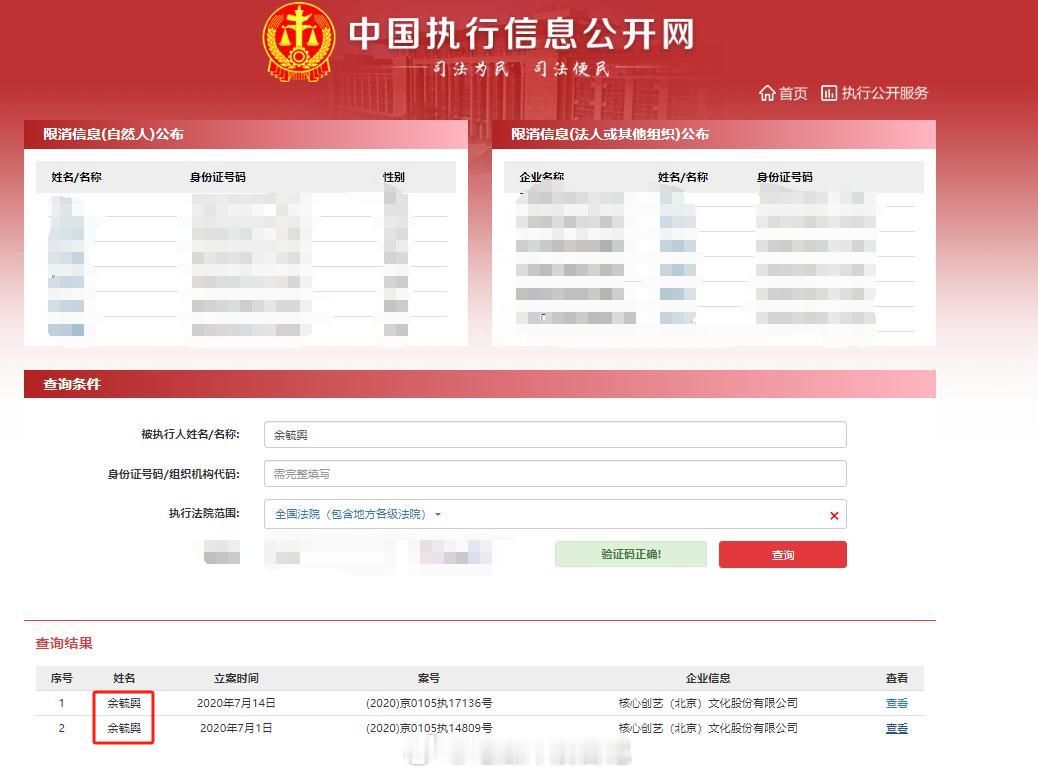Open 查看 link for case 14809号
Image resolution: width=1038 pixels, height=776 pixels.
(x=897, y=728)
